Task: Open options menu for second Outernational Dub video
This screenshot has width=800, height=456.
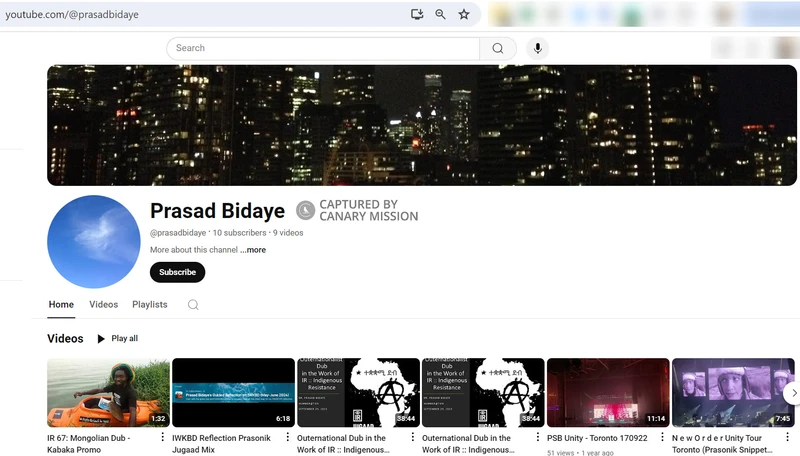Action: tap(537, 437)
